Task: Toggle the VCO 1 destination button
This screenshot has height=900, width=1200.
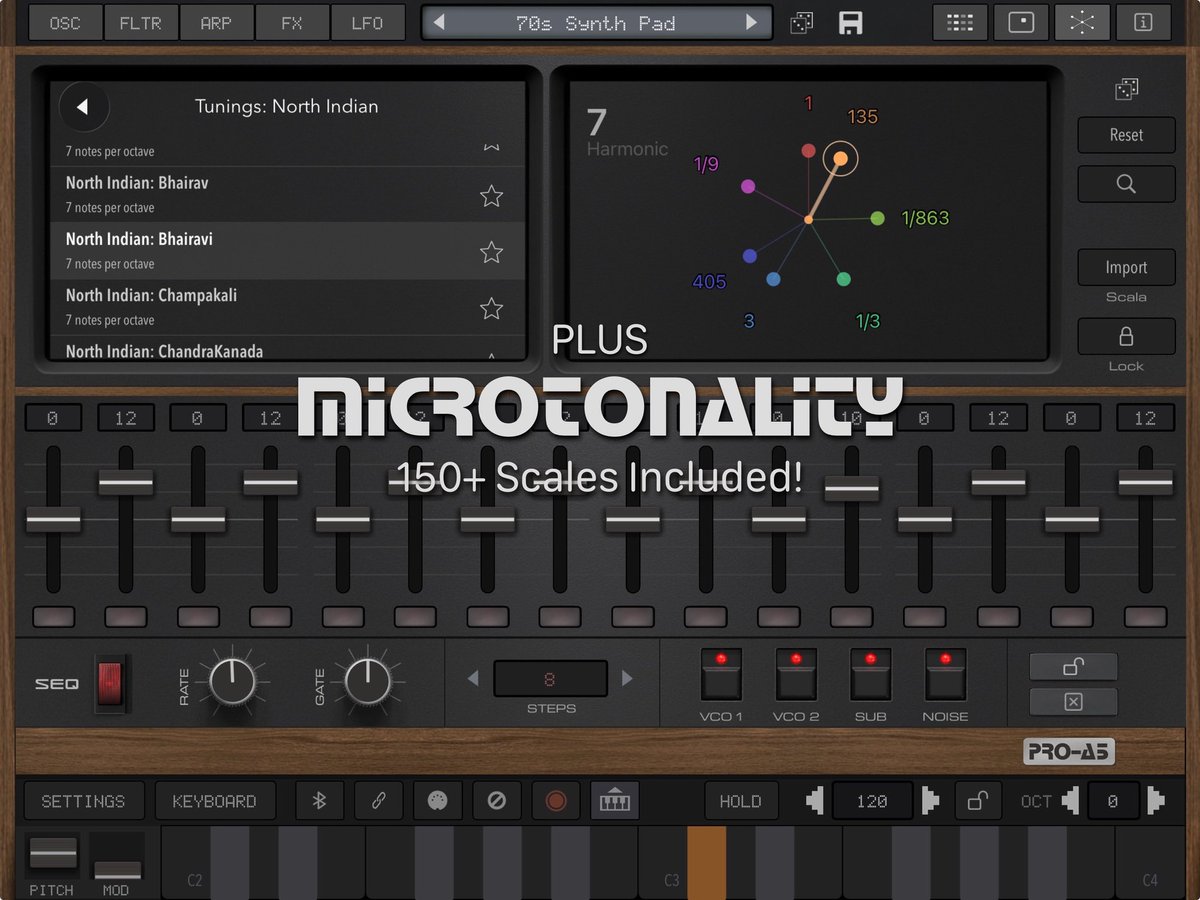Action: click(x=721, y=675)
